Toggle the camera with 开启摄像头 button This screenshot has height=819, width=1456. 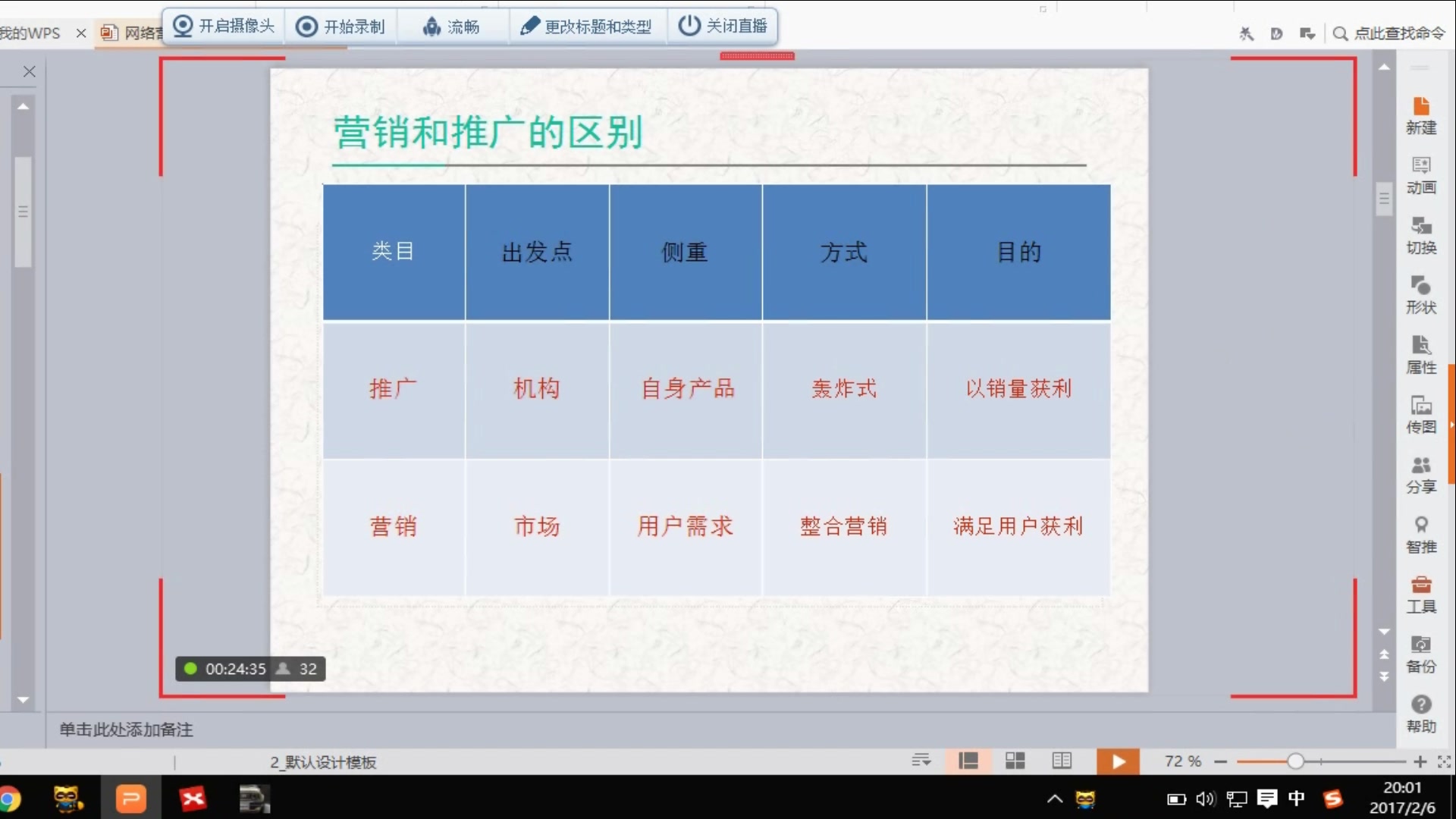[224, 25]
